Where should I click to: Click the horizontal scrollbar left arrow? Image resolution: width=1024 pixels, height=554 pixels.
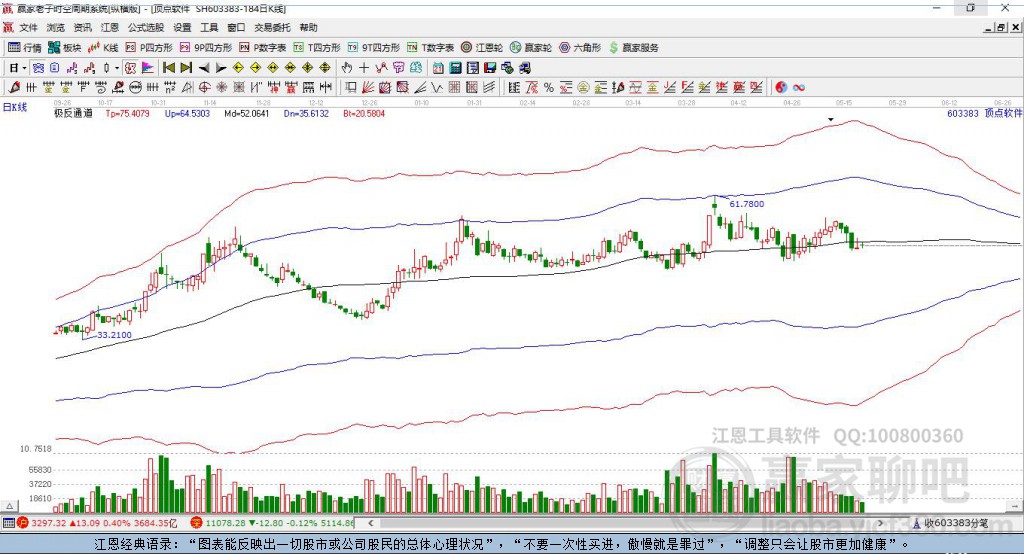(371, 523)
